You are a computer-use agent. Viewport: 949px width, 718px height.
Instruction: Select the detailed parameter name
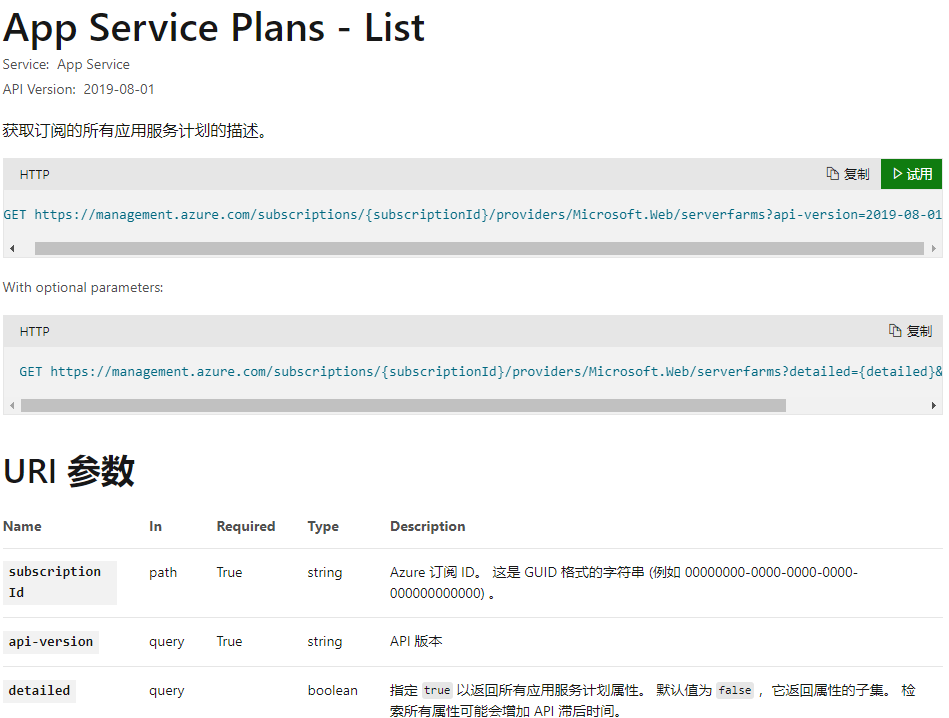tap(40, 691)
